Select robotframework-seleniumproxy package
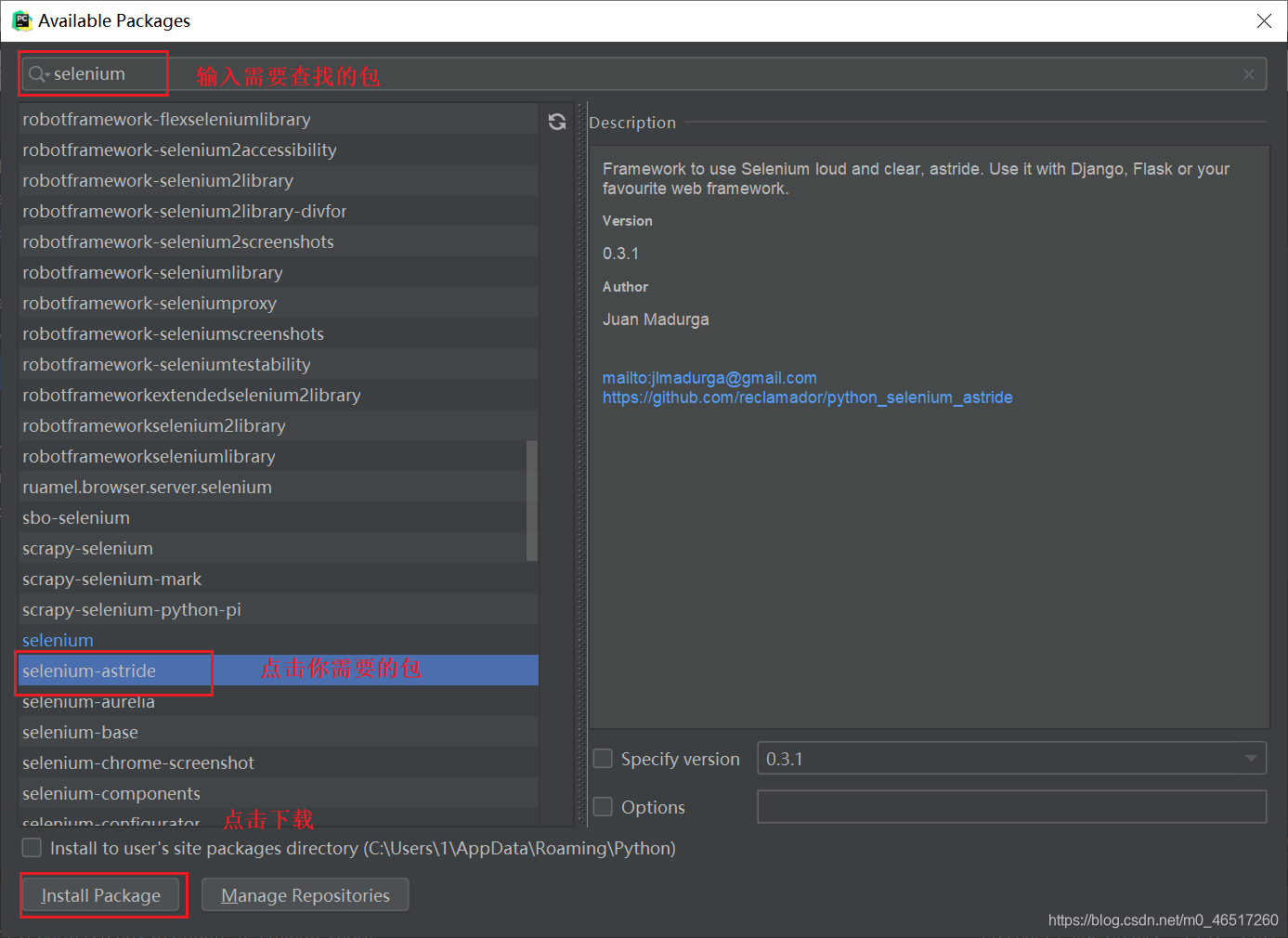Image resolution: width=1288 pixels, height=938 pixels. pos(279,303)
